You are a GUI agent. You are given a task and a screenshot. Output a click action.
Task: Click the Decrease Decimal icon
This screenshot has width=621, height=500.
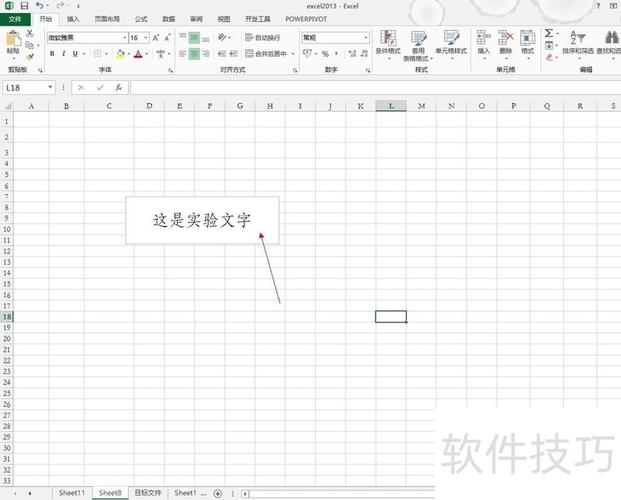[364, 53]
